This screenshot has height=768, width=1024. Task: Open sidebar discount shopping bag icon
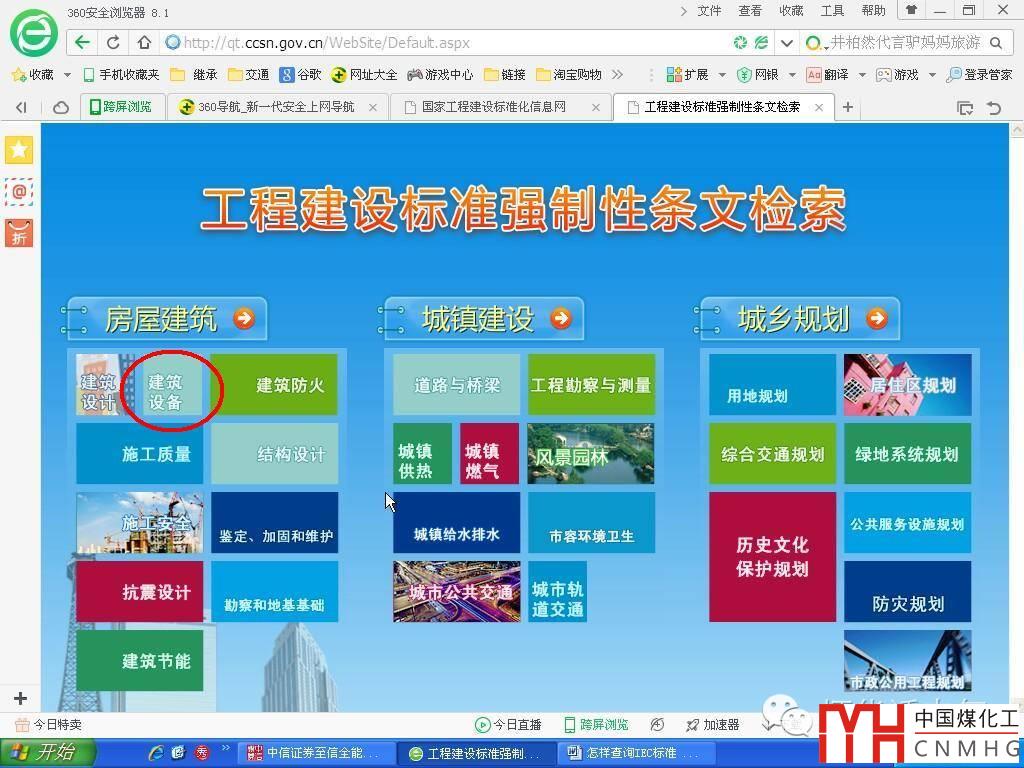pos(19,233)
